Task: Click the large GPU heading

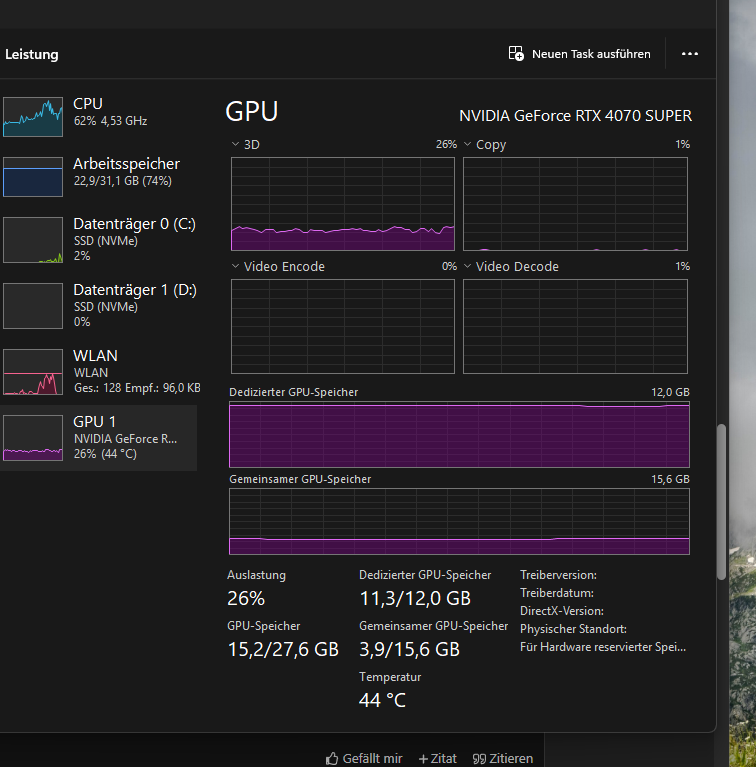Action: coord(252,112)
